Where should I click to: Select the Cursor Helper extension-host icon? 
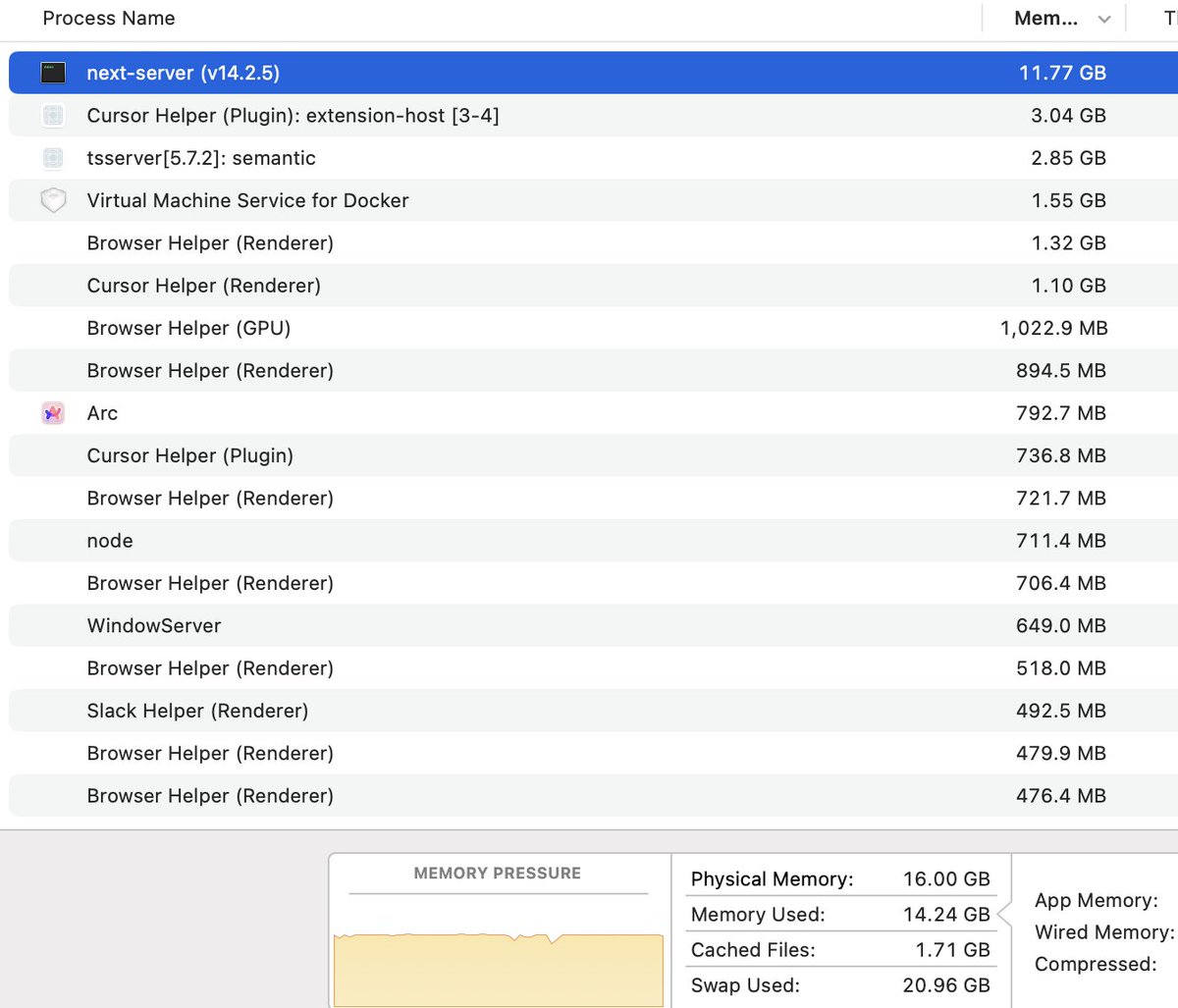click(x=53, y=115)
